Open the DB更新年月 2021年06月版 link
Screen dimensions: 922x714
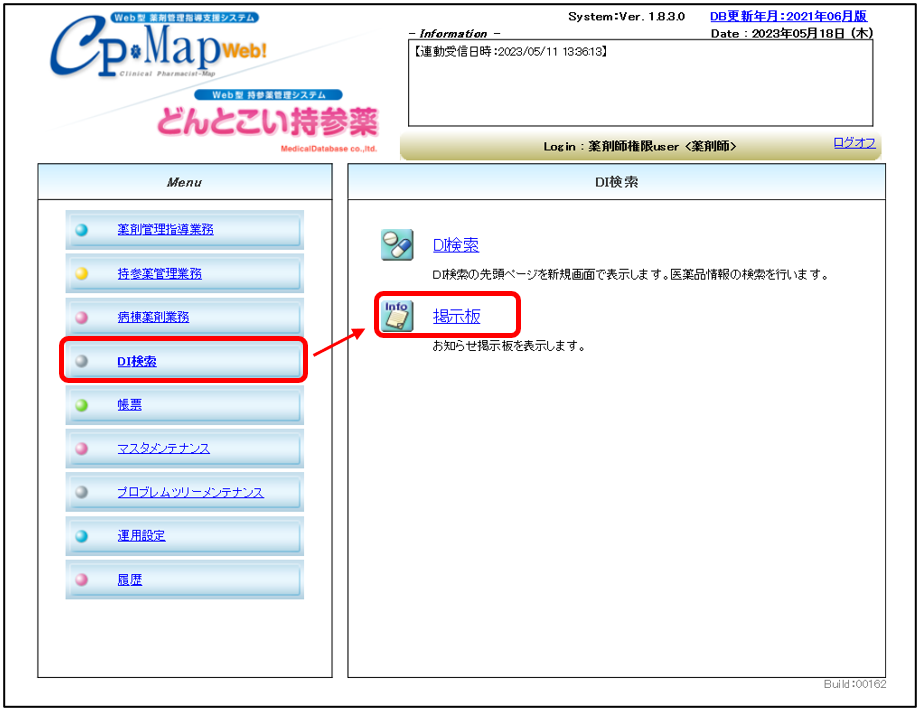(x=788, y=16)
